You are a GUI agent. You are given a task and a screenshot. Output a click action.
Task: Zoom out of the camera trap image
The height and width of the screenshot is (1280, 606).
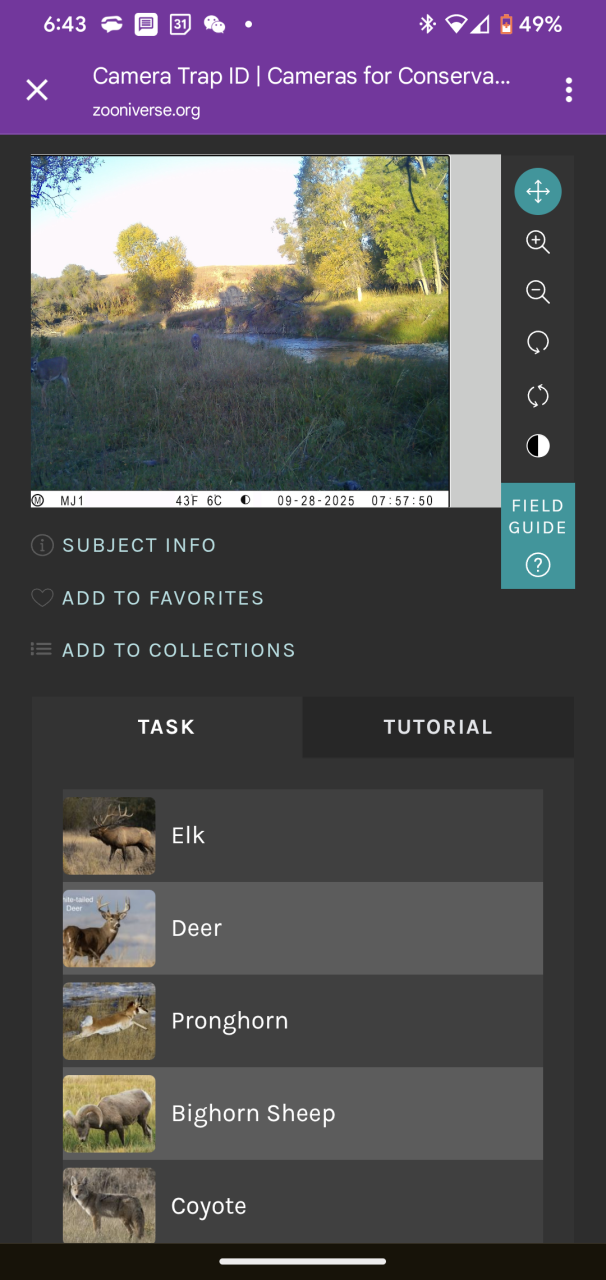(x=538, y=292)
